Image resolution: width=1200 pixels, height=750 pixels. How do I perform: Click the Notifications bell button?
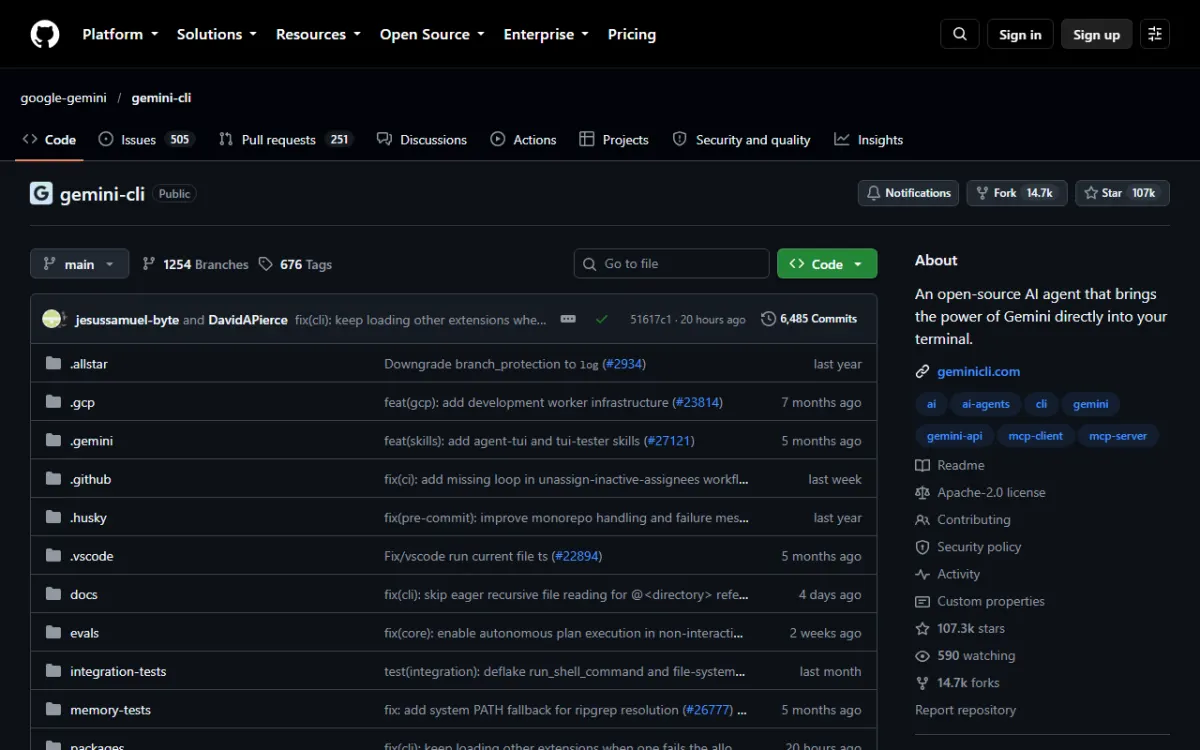908,193
